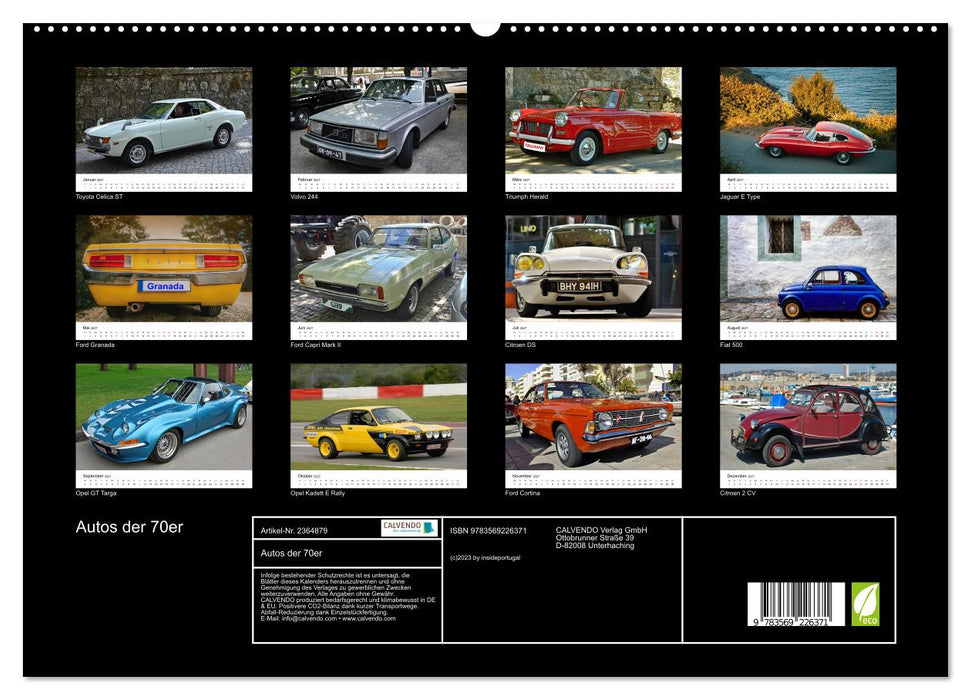The image size is (971, 700).
Task: Click 'D-82008 Unterhaching' address line
Action: pos(594,546)
